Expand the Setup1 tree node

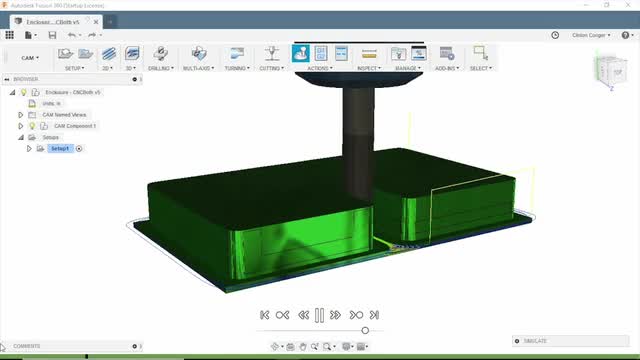coord(29,149)
